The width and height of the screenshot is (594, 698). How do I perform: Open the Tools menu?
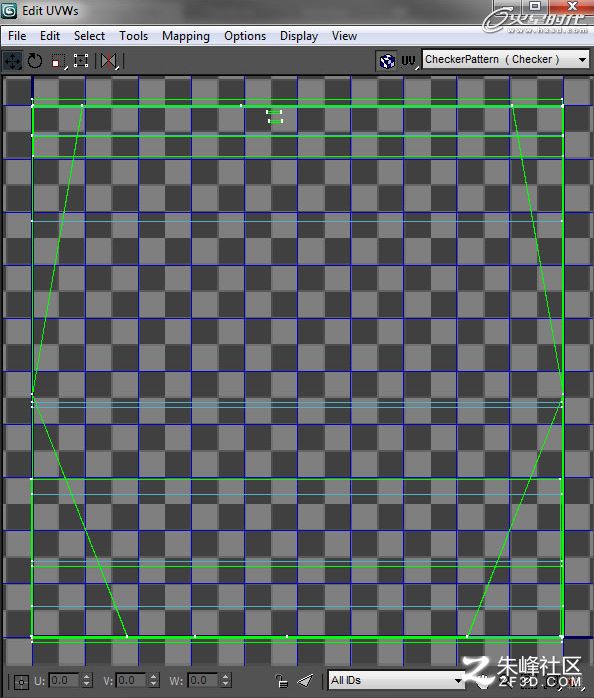coord(134,36)
